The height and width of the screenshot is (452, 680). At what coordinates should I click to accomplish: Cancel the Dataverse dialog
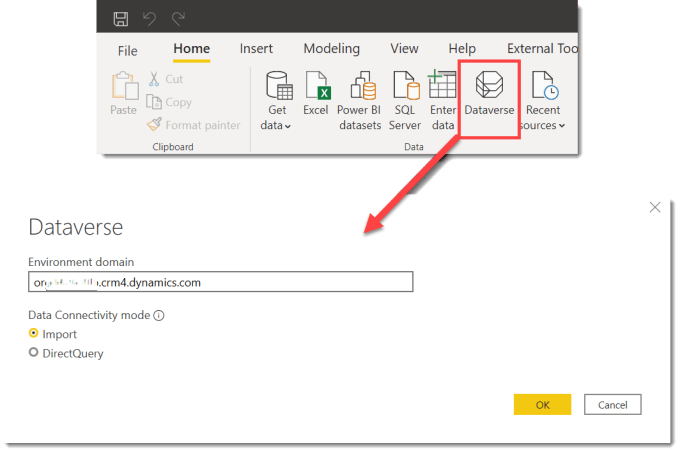pos(612,405)
